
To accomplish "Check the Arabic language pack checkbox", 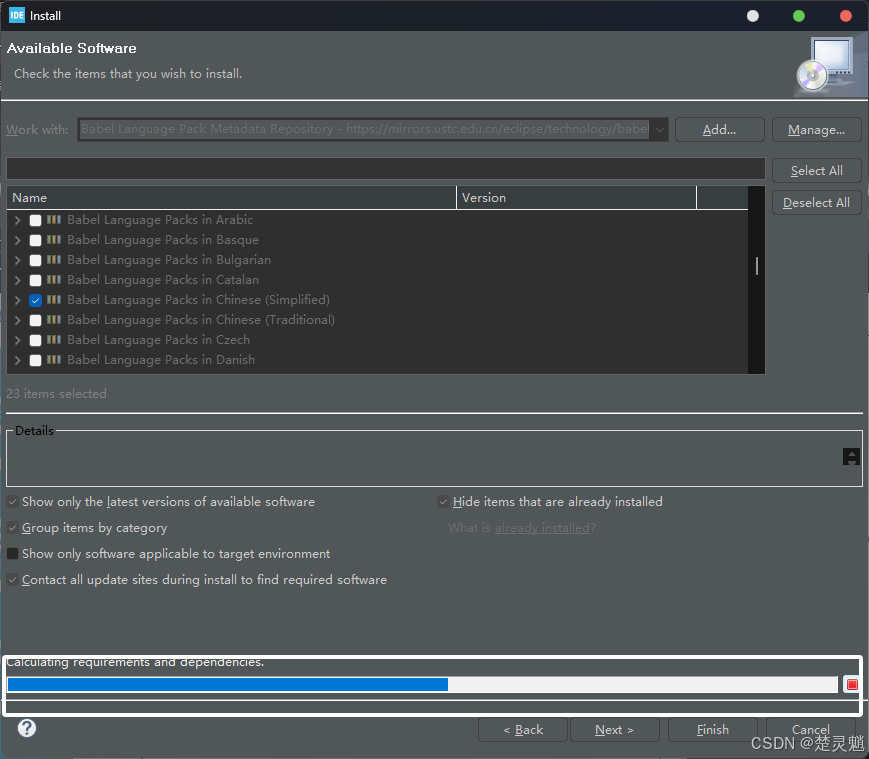I will point(35,220).
